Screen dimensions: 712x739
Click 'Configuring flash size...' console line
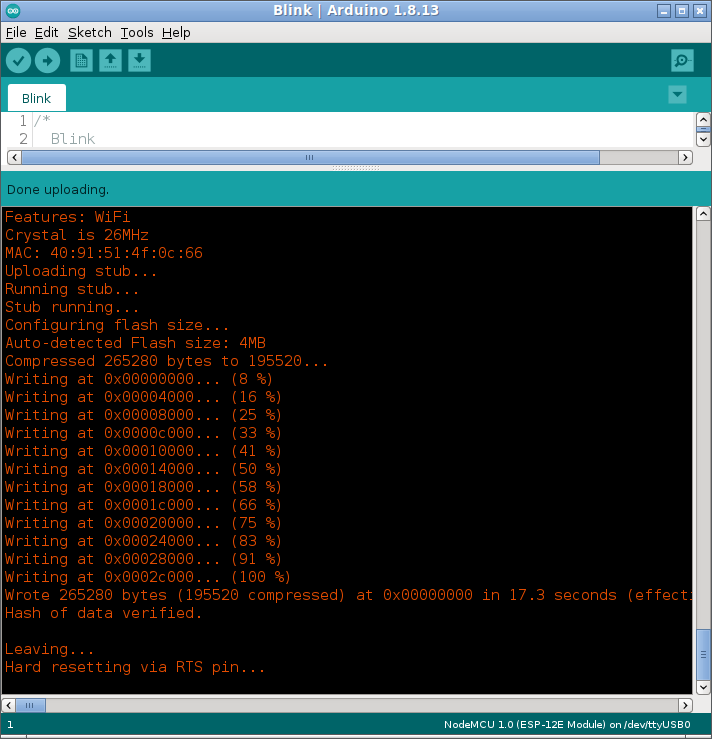[x=117, y=325]
